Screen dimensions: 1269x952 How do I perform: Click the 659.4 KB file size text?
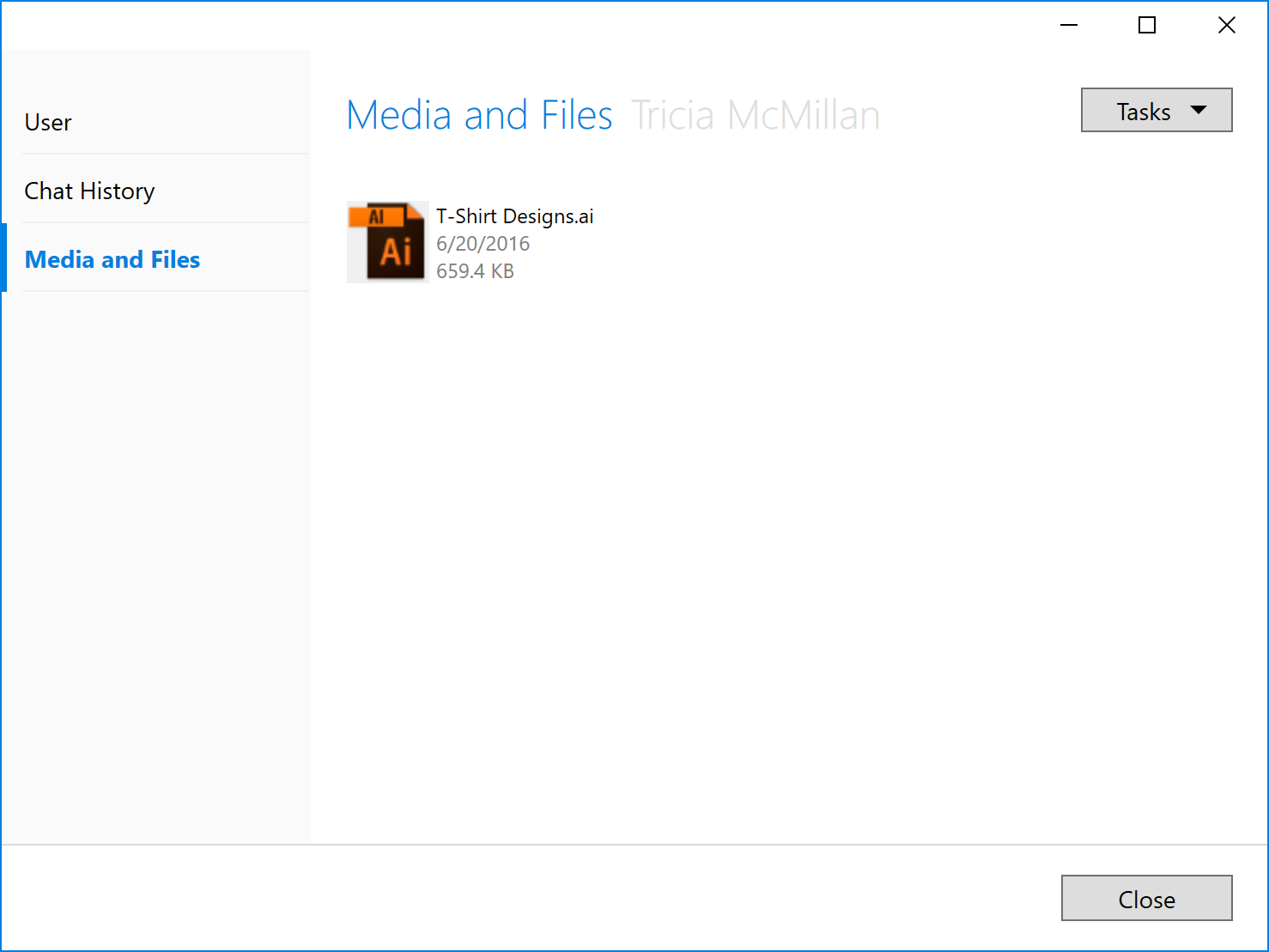[x=475, y=271]
